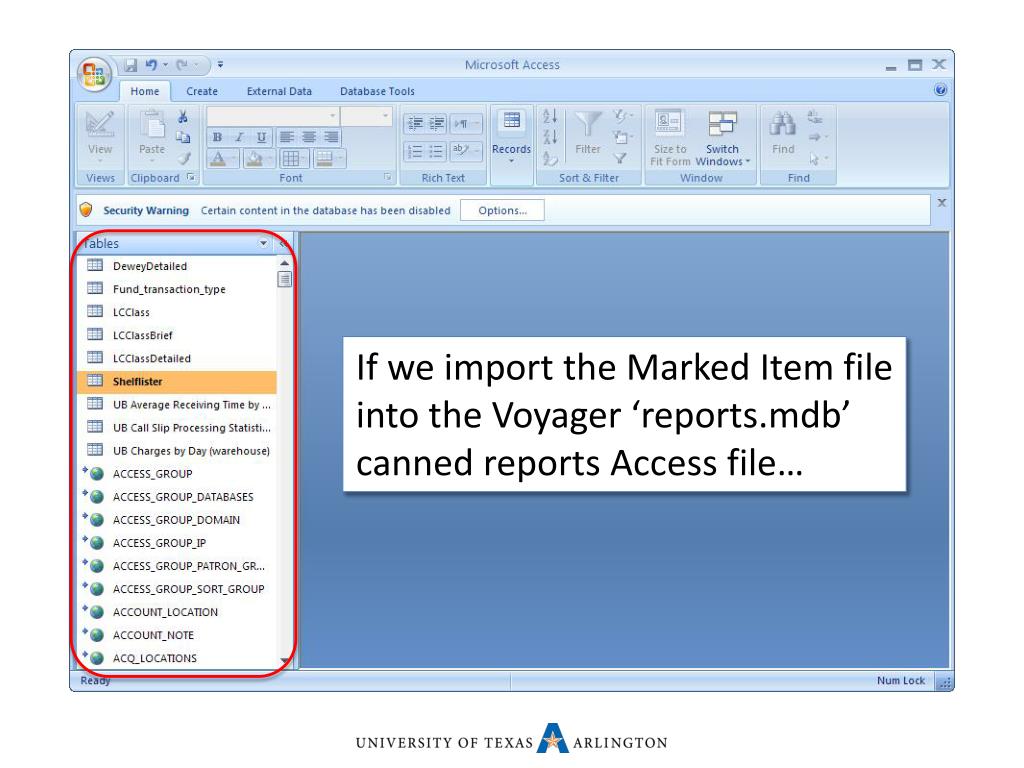
Task: Switch to the Home ribbon tab
Action: click(144, 91)
